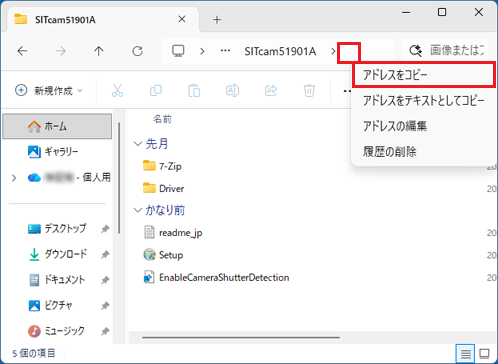Click the Paste clipboard icon
This screenshot has width=498, height=364.
(x=194, y=90)
